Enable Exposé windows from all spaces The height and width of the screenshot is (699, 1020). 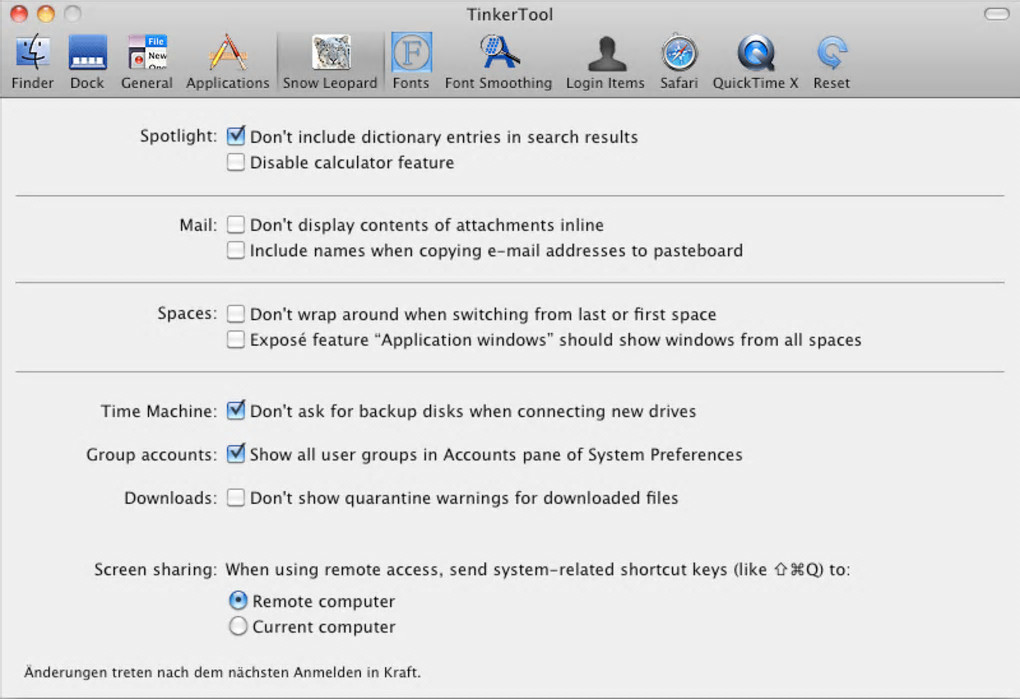[235, 339]
